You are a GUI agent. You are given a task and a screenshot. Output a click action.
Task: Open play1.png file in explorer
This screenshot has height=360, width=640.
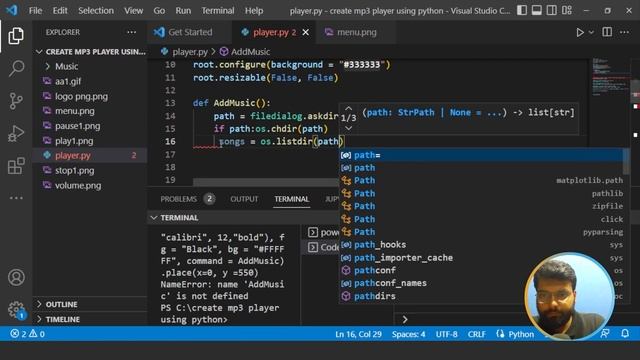click(x=90, y=141)
